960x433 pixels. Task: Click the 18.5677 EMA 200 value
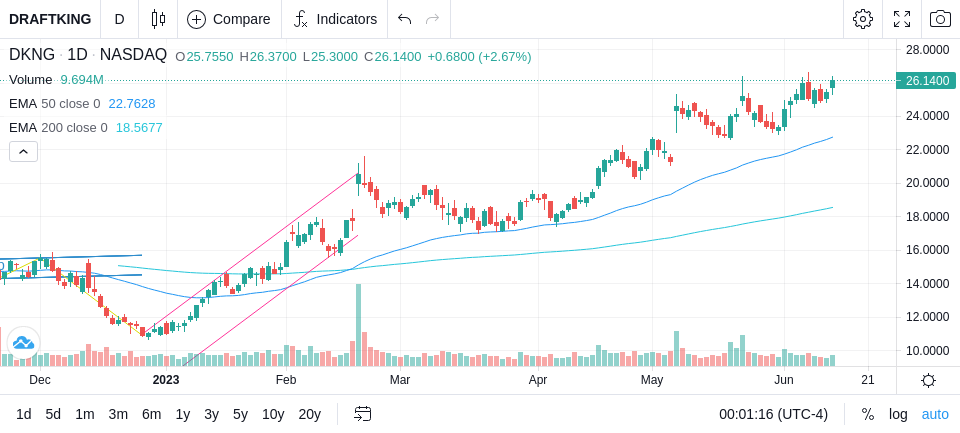point(139,127)
